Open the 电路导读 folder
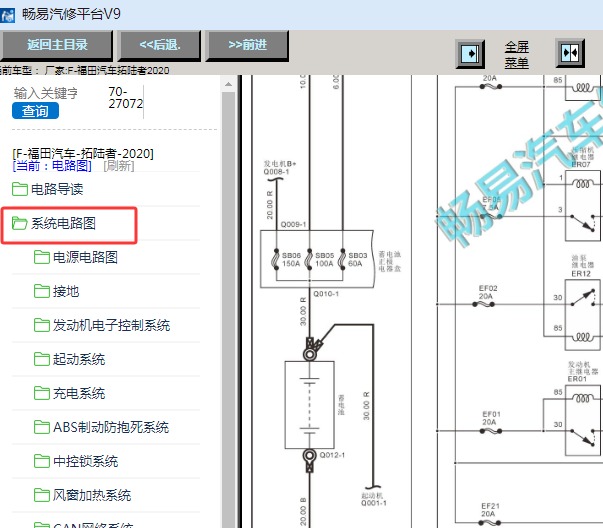The width and height of the screenshot is (603, 528). (x=57, y=189)
